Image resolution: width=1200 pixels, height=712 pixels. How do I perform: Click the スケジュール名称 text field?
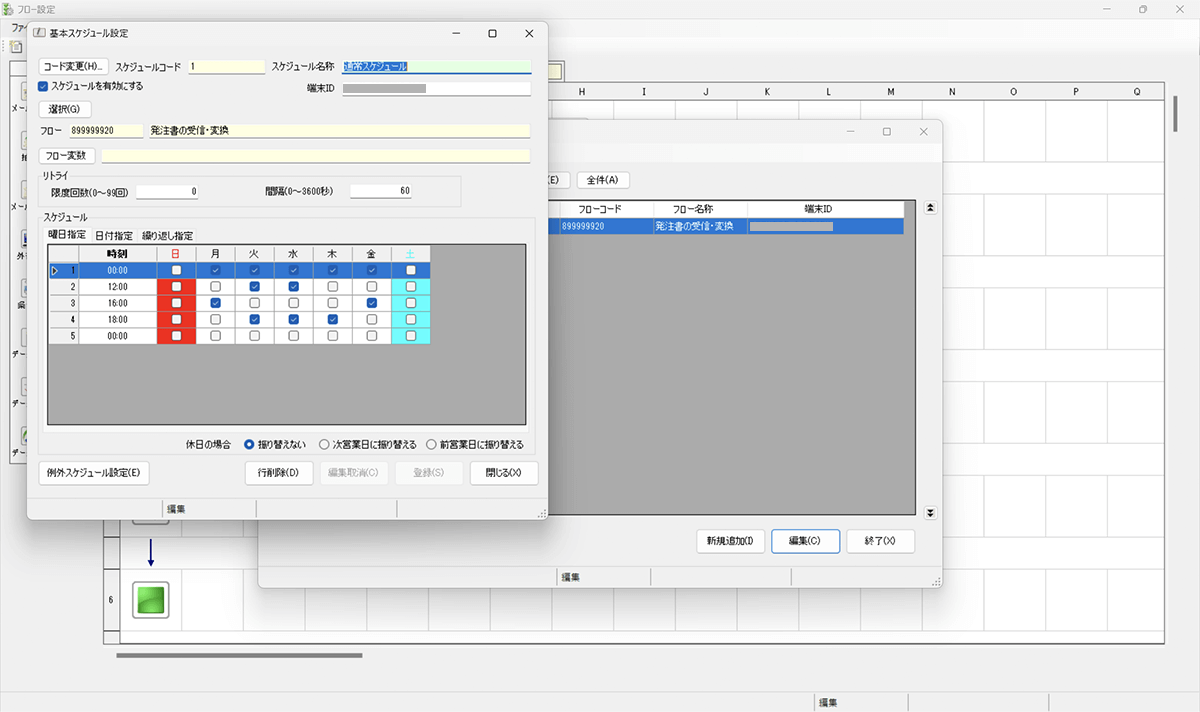coord(436,67)
